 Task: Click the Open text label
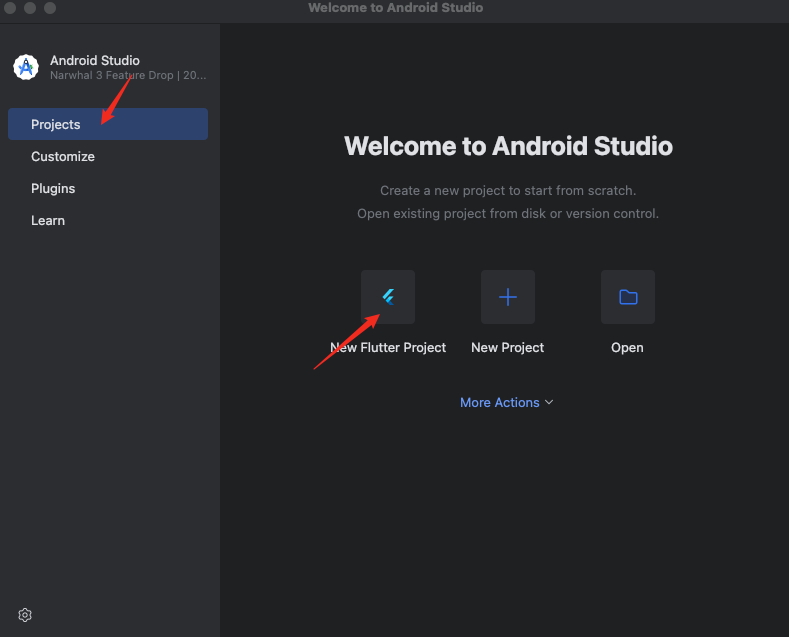click(627, 348)
